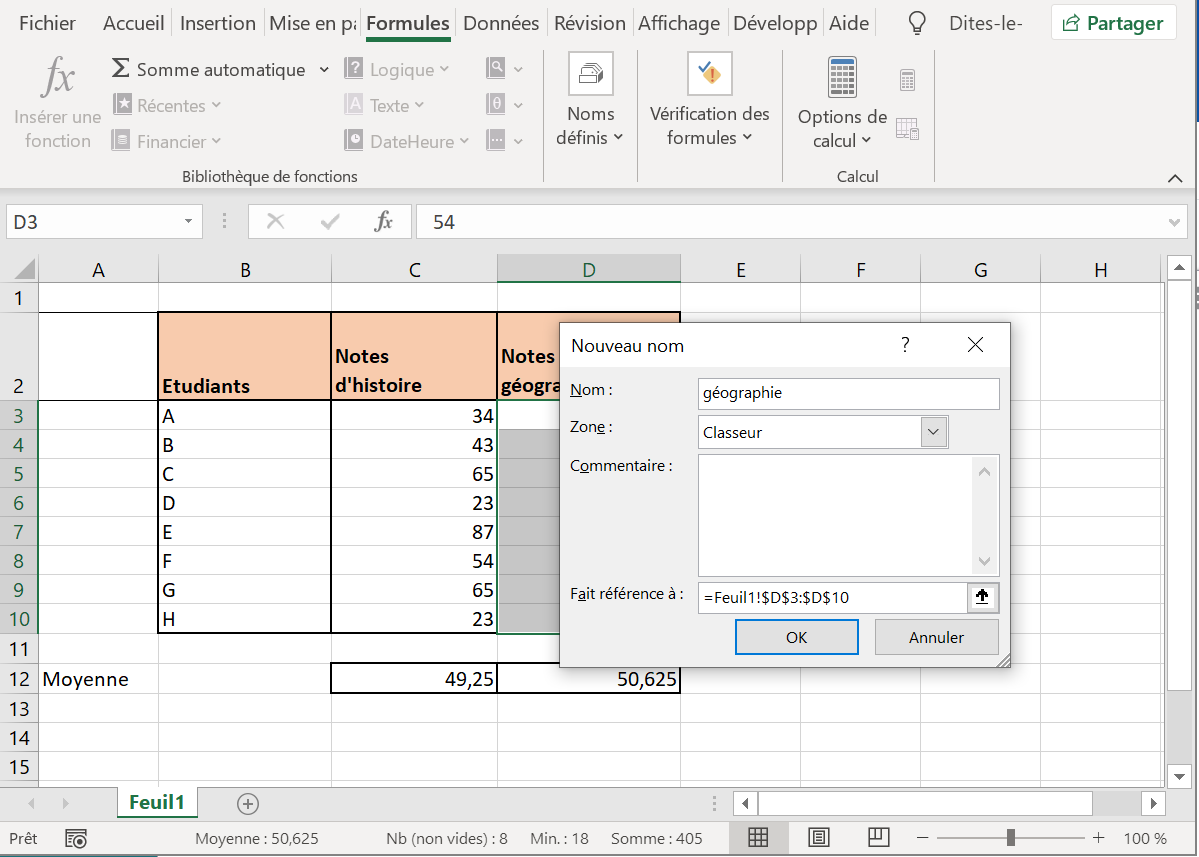
Task: Click Annuler in Nouveau nom dialog
Action: (936, 637)
